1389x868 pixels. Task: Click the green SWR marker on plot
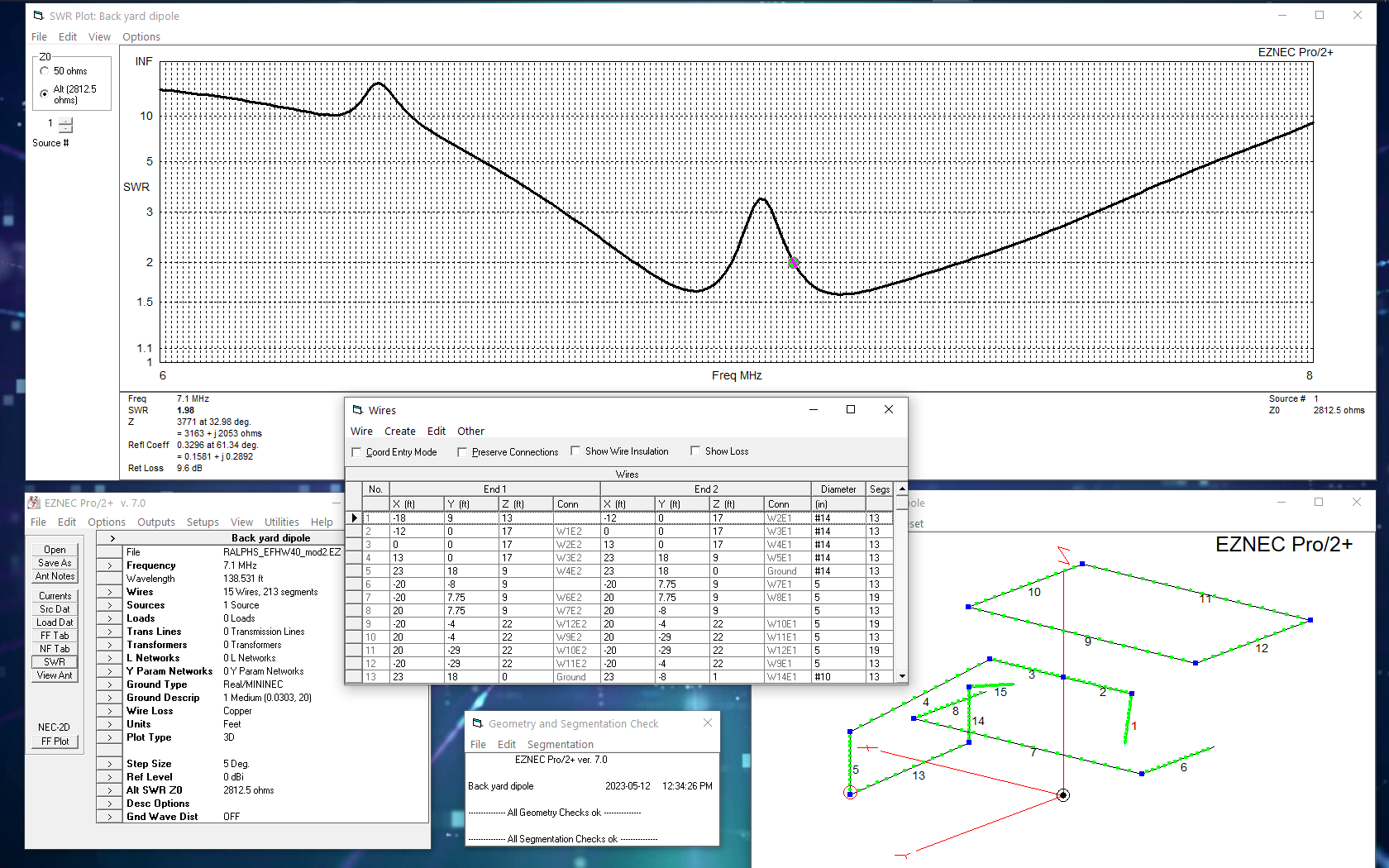(793, 263)
